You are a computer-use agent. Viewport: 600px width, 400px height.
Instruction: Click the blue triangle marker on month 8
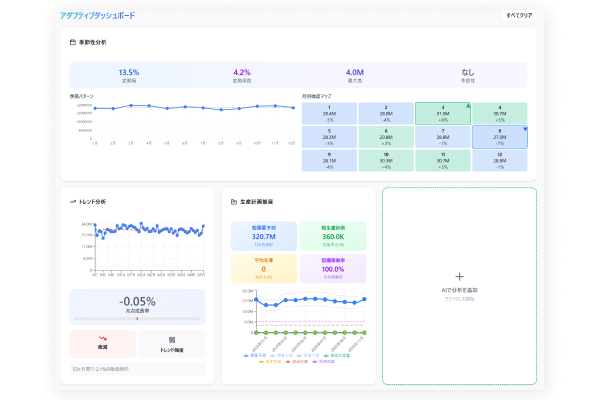pyautogui.click(x=525, y=129)
